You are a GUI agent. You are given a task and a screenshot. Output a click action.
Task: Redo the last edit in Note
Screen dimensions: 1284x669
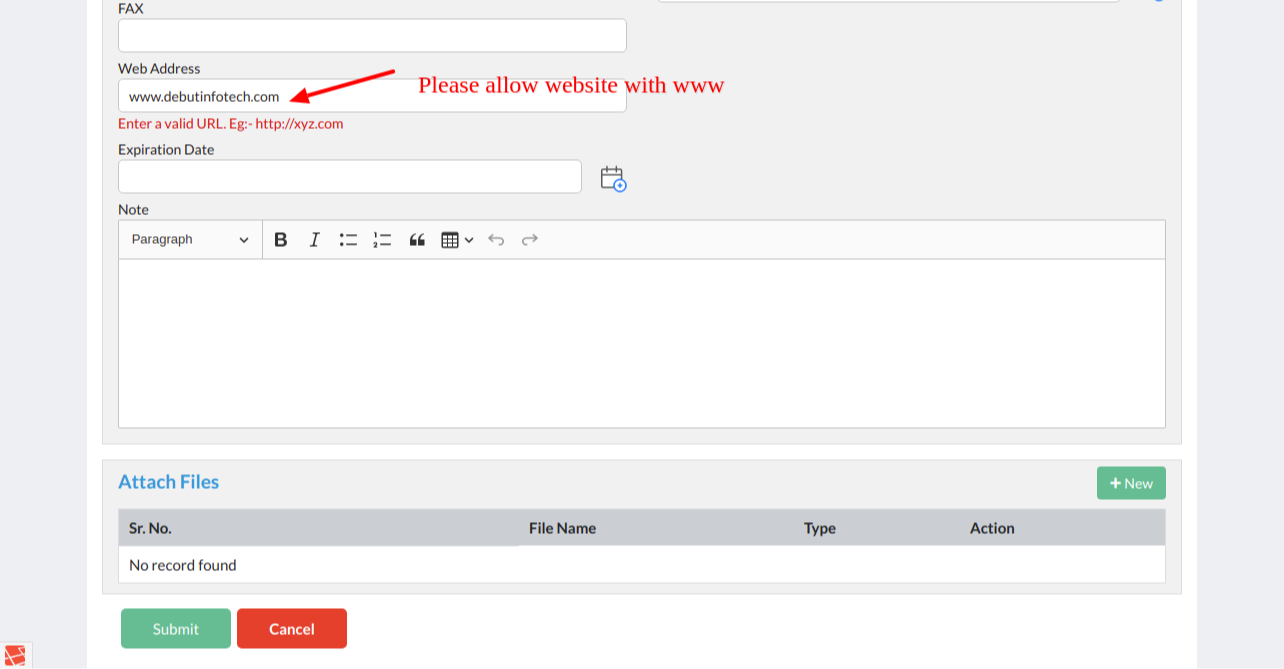pyautogui.click(x=530, y=240)
